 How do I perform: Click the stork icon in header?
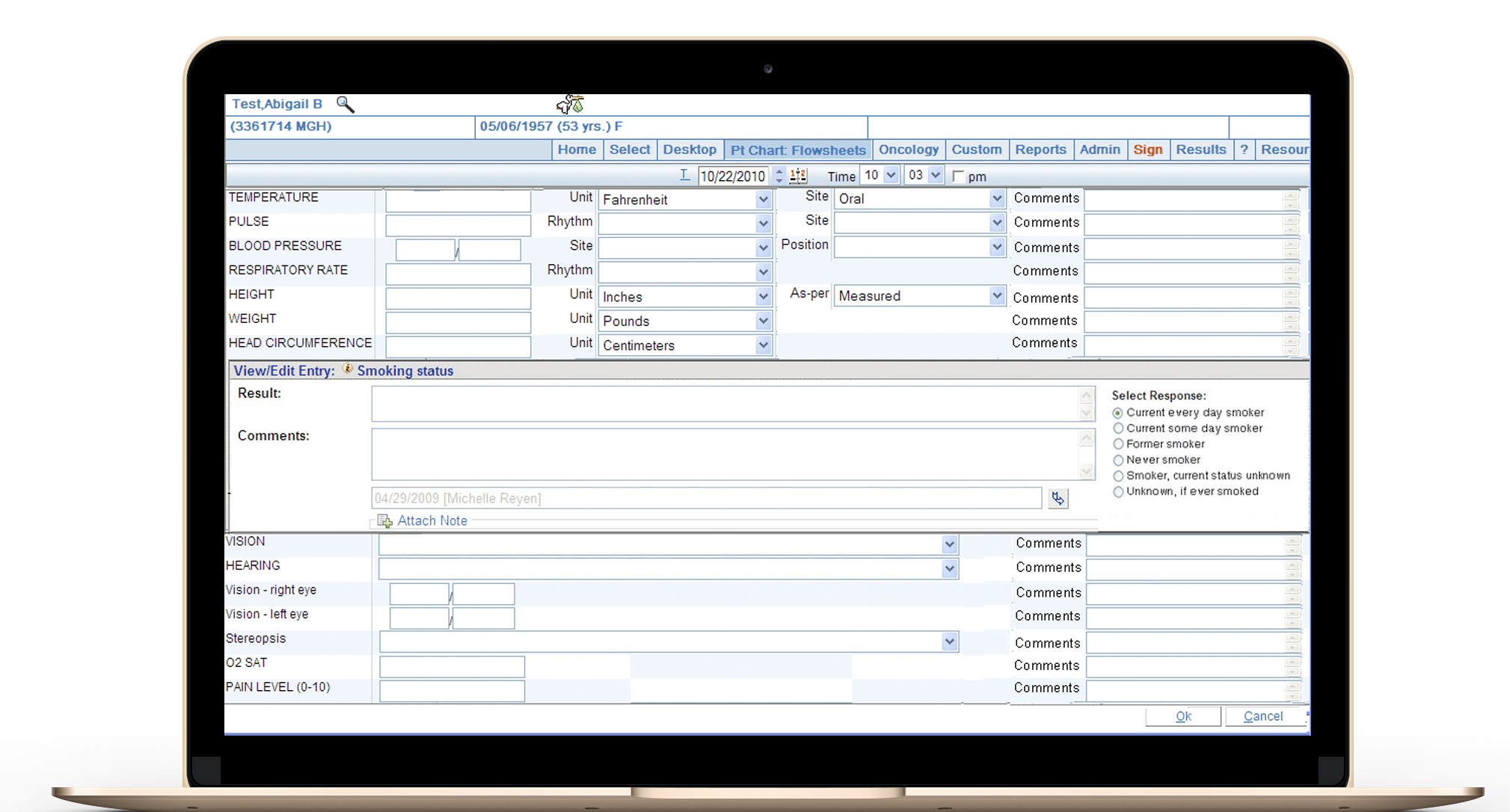pyautogui.click(x=571, y=104)
